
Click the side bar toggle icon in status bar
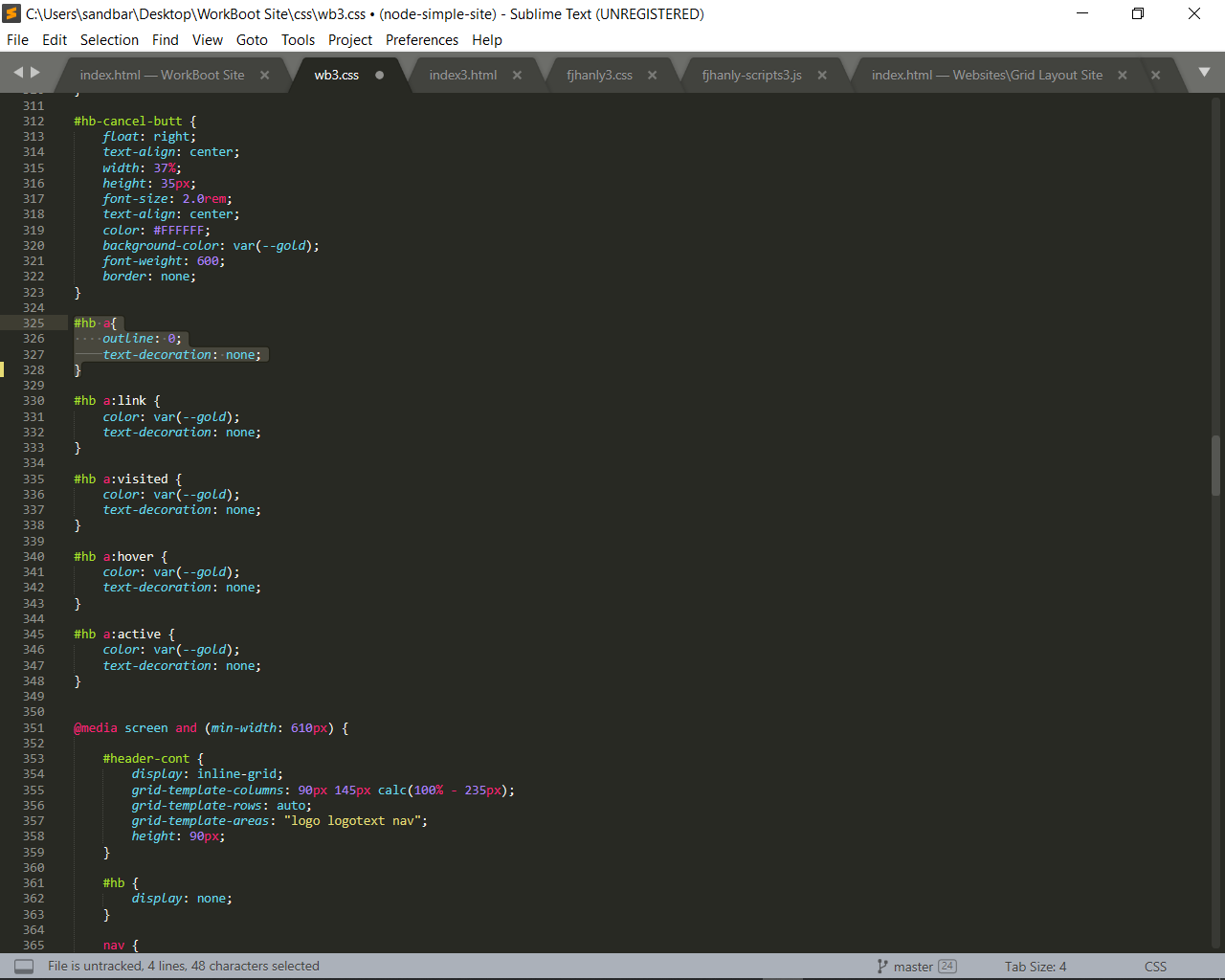(x=24, y=967)
